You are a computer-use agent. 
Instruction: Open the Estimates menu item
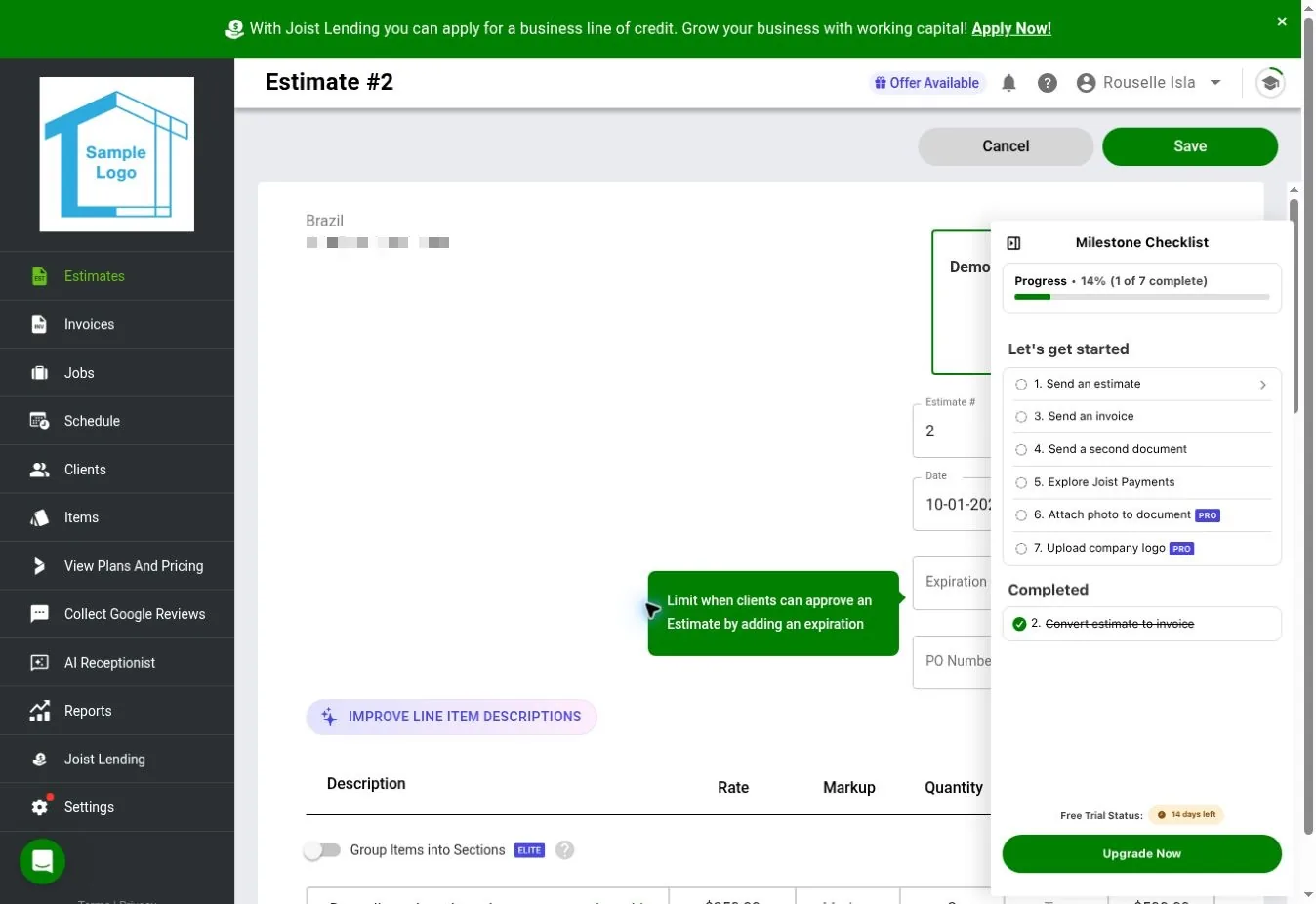[x=117, y=276]
